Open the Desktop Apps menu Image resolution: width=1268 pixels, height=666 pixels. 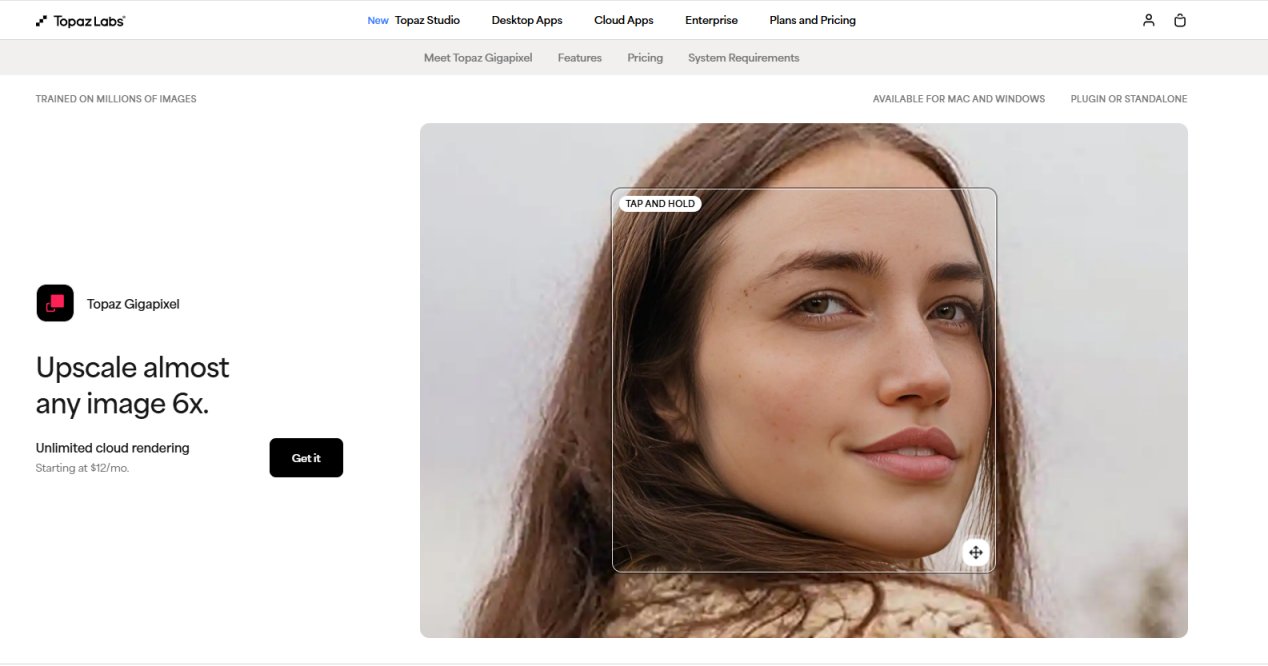tap(527, 20)
